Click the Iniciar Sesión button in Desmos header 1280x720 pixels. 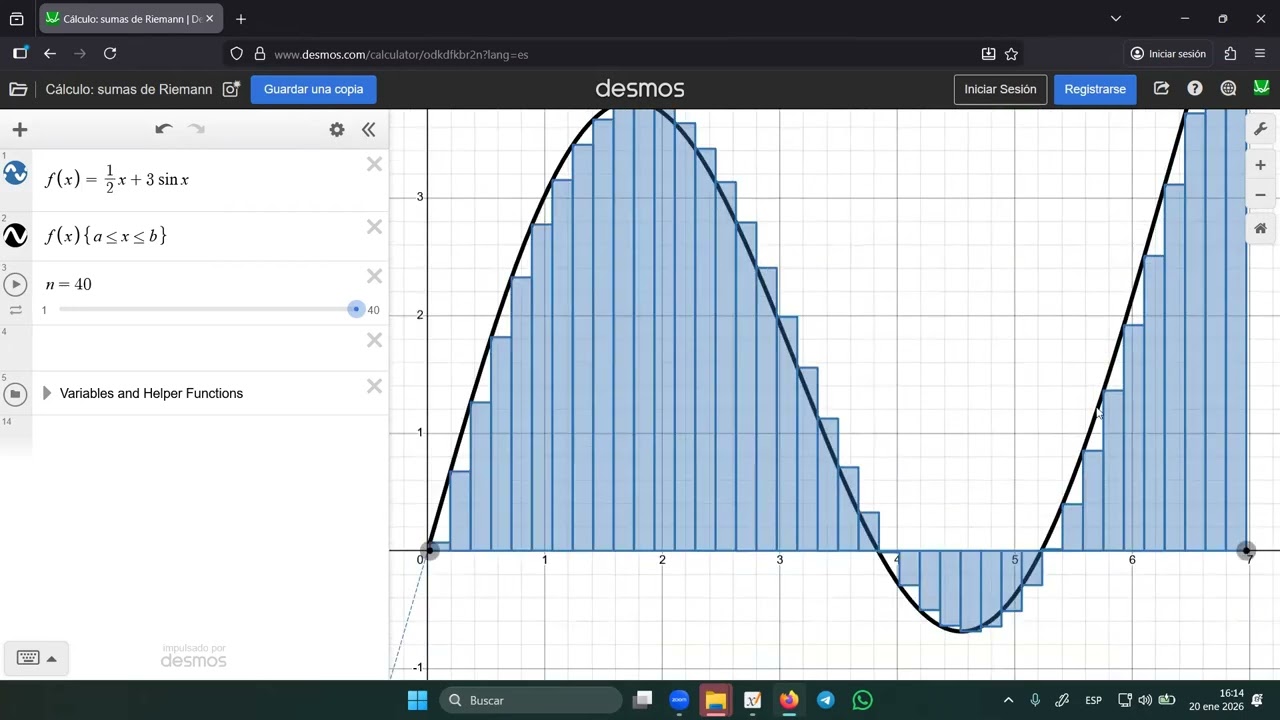(x=1000, y=89)
